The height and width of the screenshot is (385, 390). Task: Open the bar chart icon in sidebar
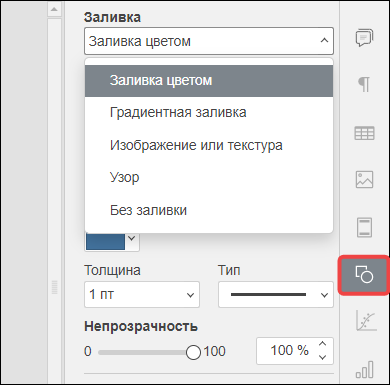365,369
